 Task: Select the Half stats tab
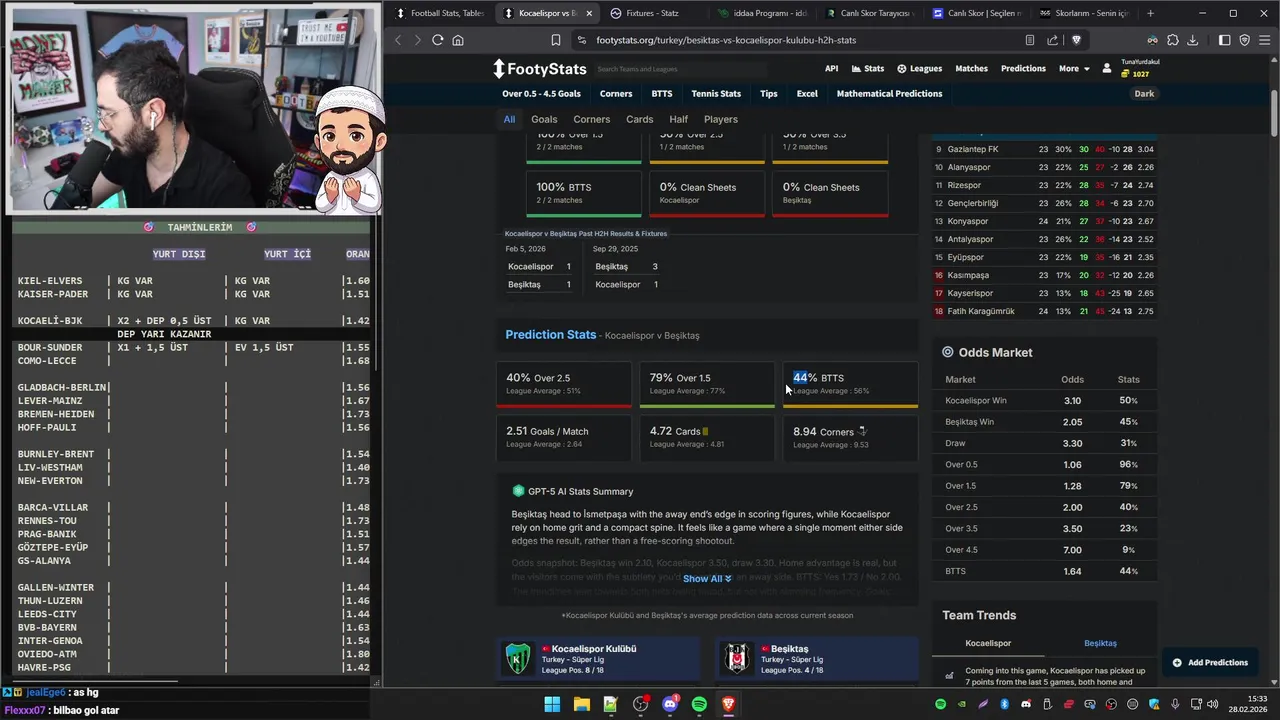click(678, 119)
